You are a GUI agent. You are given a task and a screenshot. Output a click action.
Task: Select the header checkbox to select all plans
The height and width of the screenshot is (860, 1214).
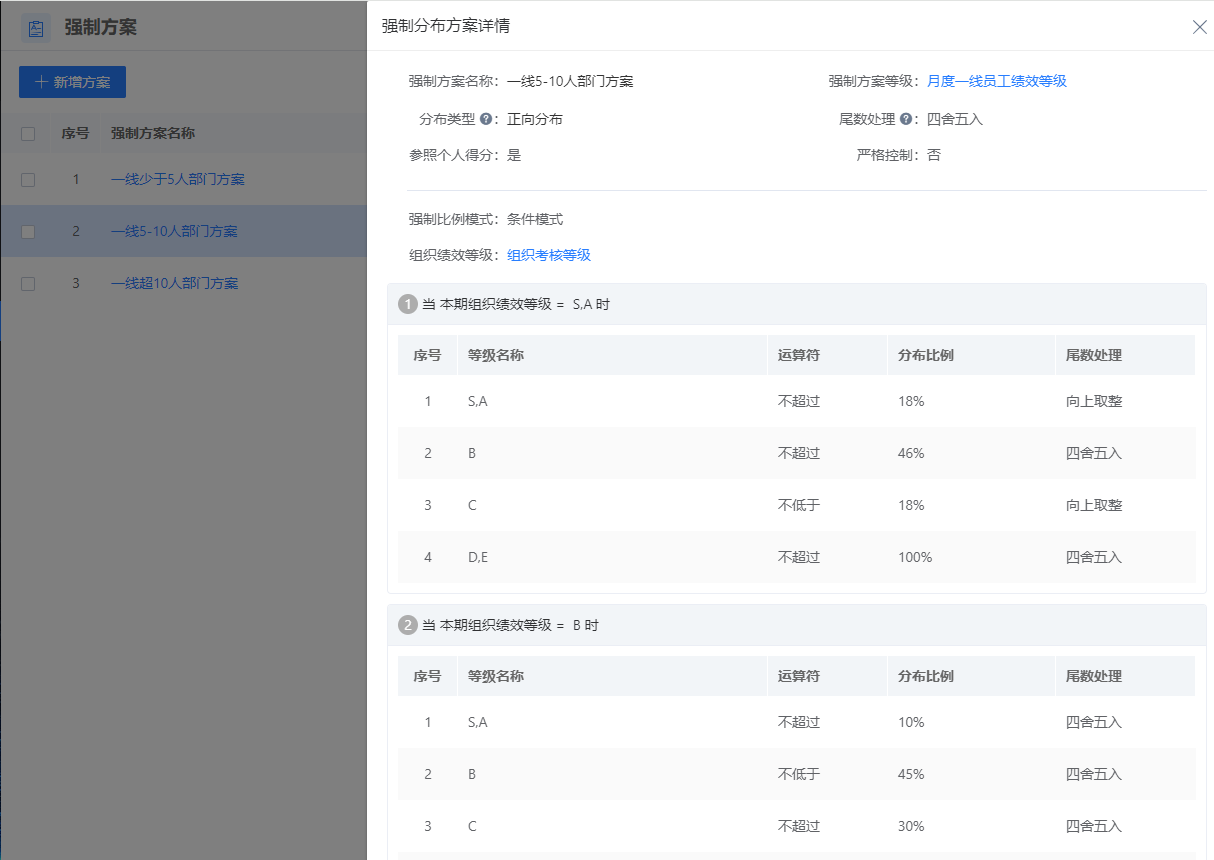click(27, 133)
